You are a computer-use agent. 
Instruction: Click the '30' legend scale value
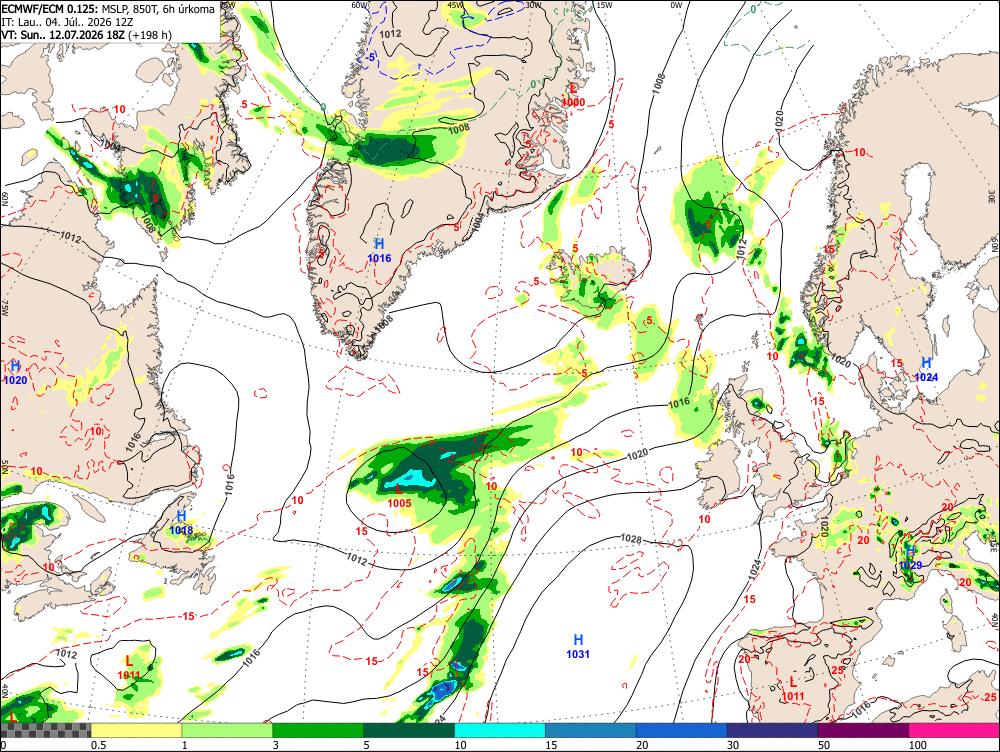click(x=733, y=745)
